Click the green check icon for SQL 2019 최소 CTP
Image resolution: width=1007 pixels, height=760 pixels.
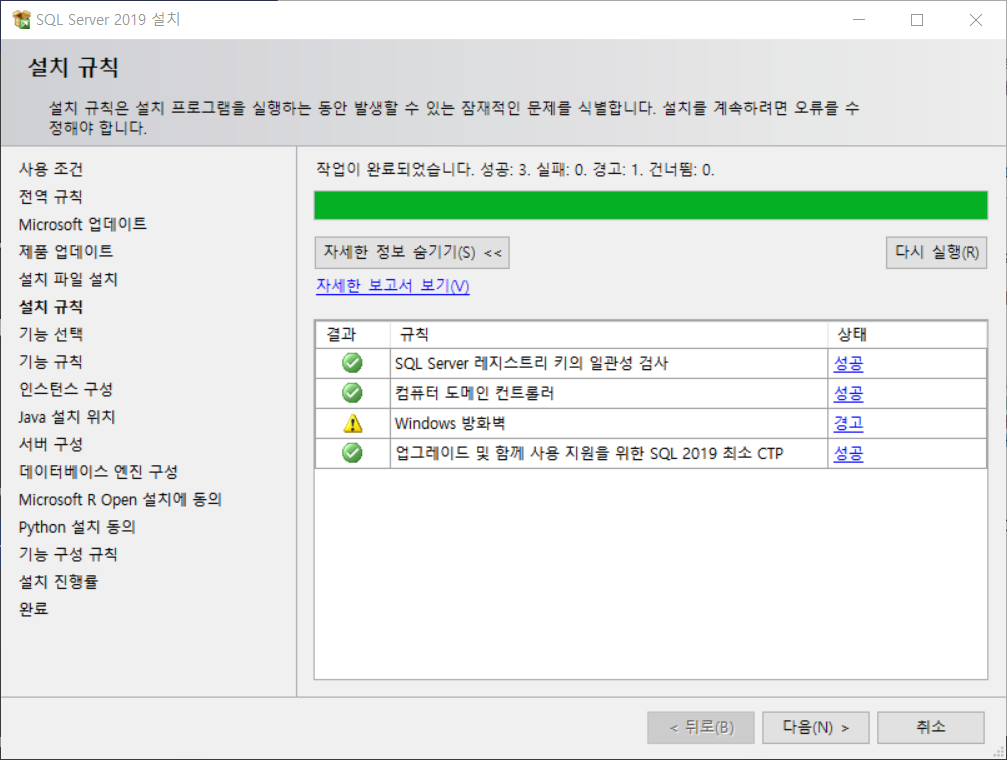(x=352, y=453)
